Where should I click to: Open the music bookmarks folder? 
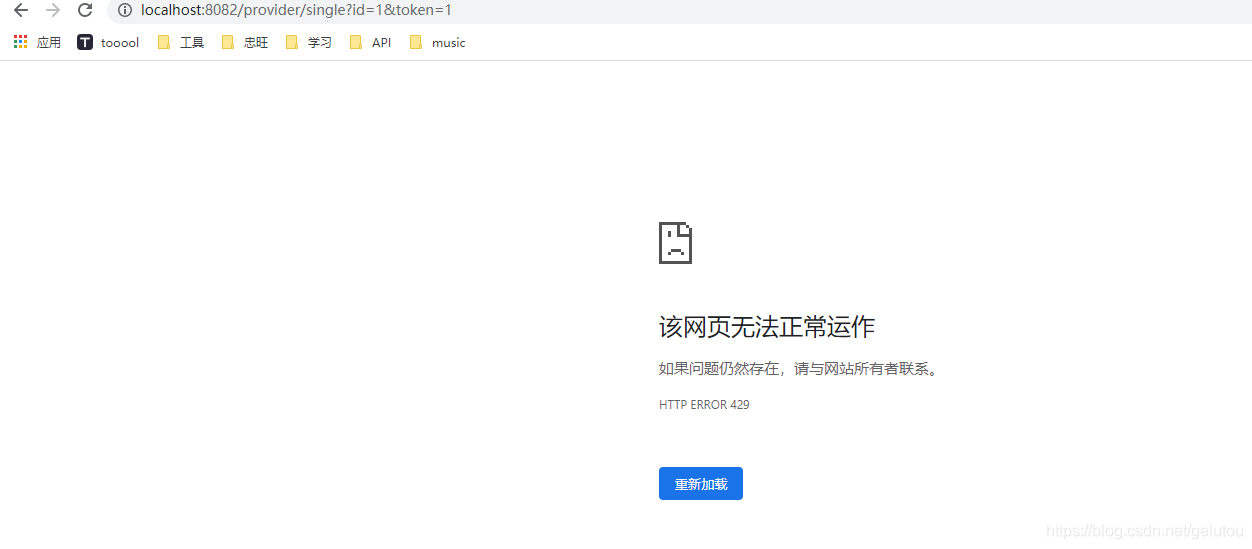coord(438,42)
